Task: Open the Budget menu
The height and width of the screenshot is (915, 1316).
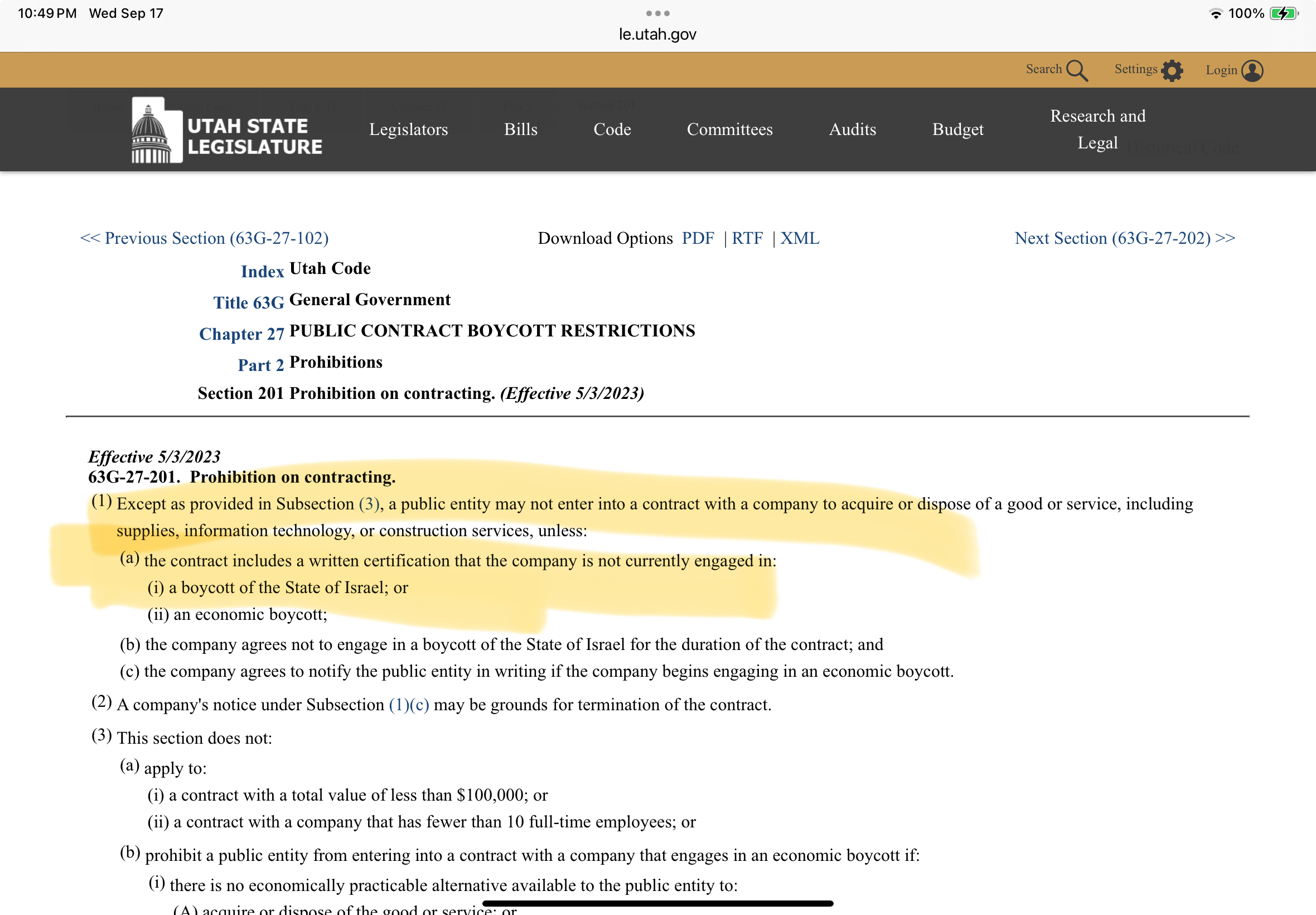Action: (x=957, y=129)
